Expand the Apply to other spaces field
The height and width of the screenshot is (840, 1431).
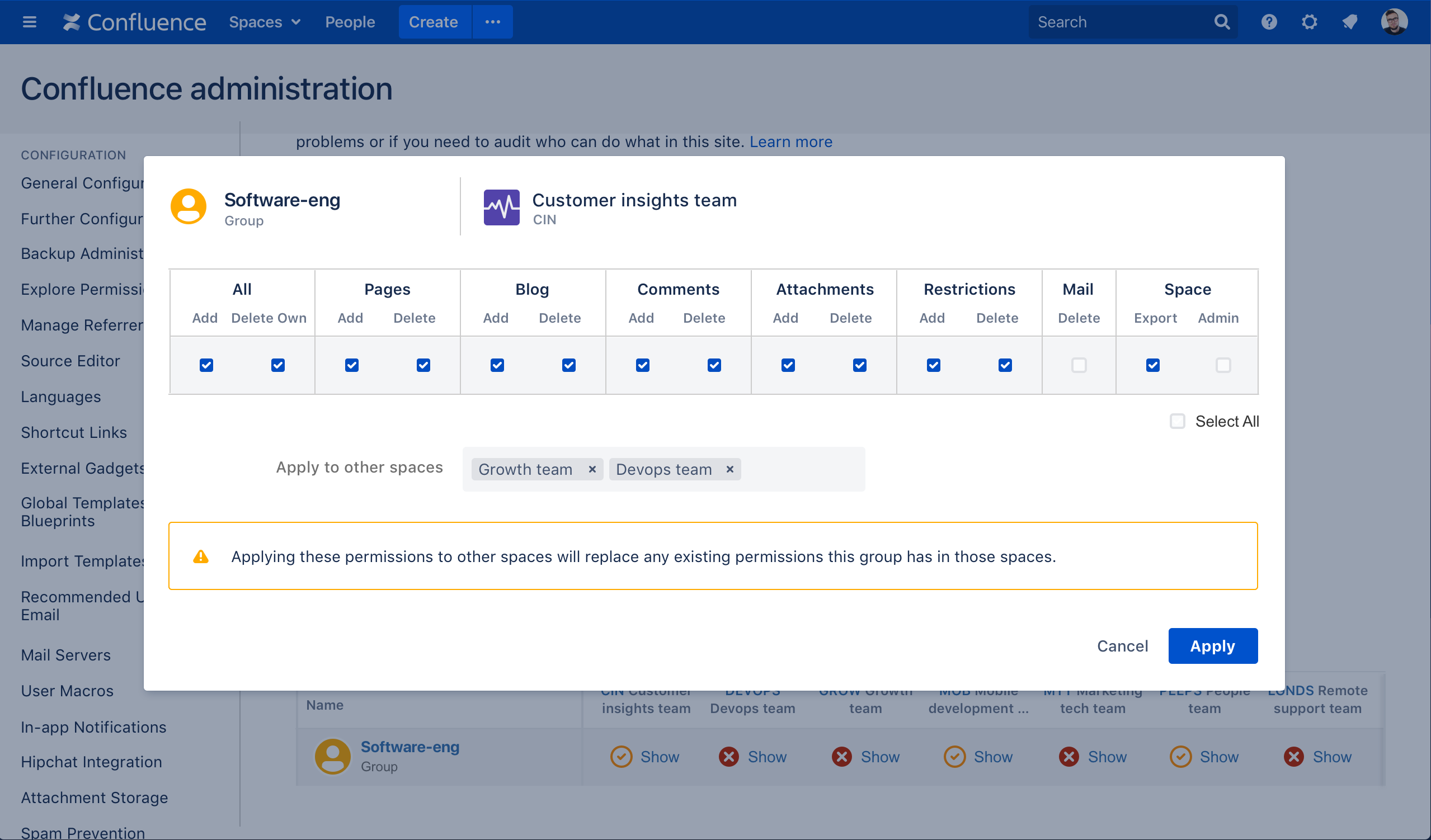[x=801, y=468]
